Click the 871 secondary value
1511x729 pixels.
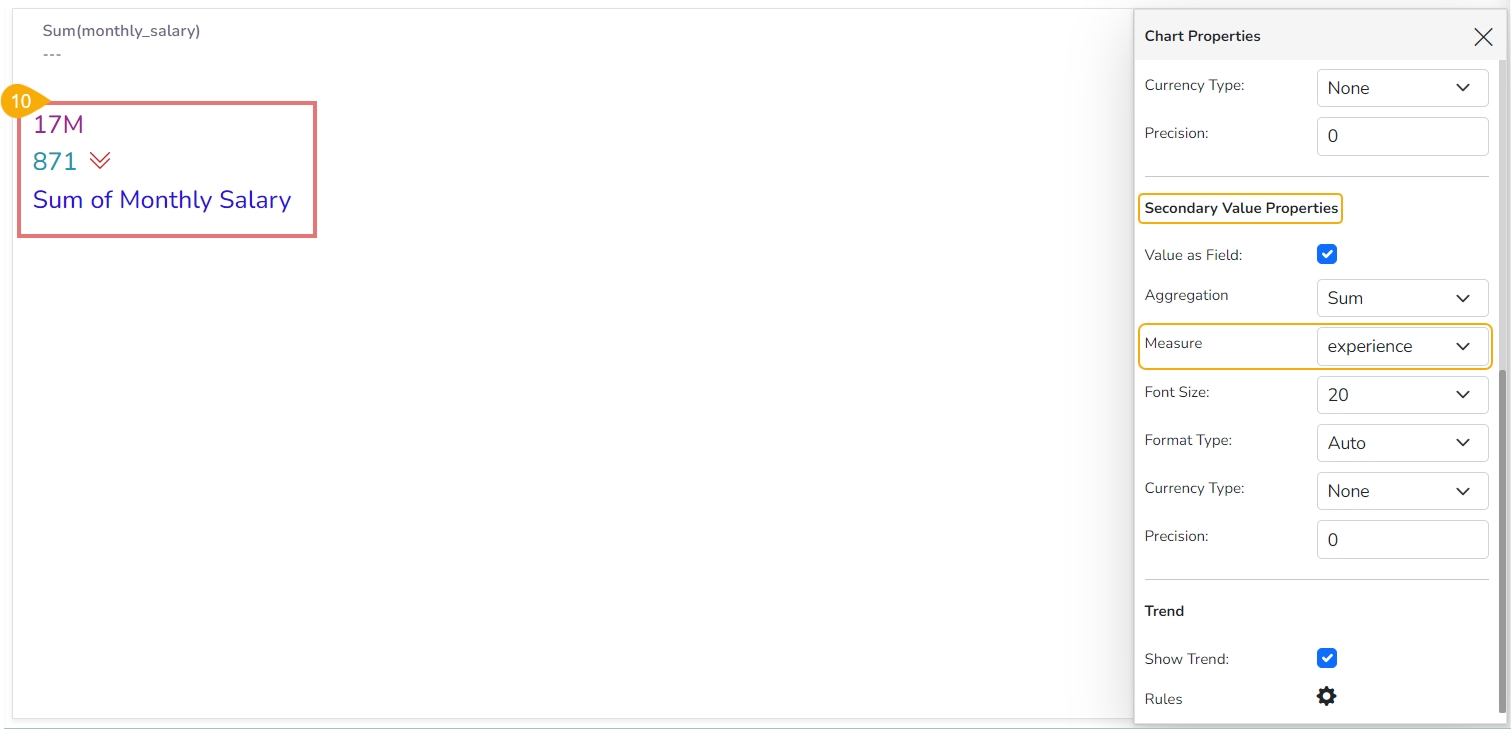(55, 161)
